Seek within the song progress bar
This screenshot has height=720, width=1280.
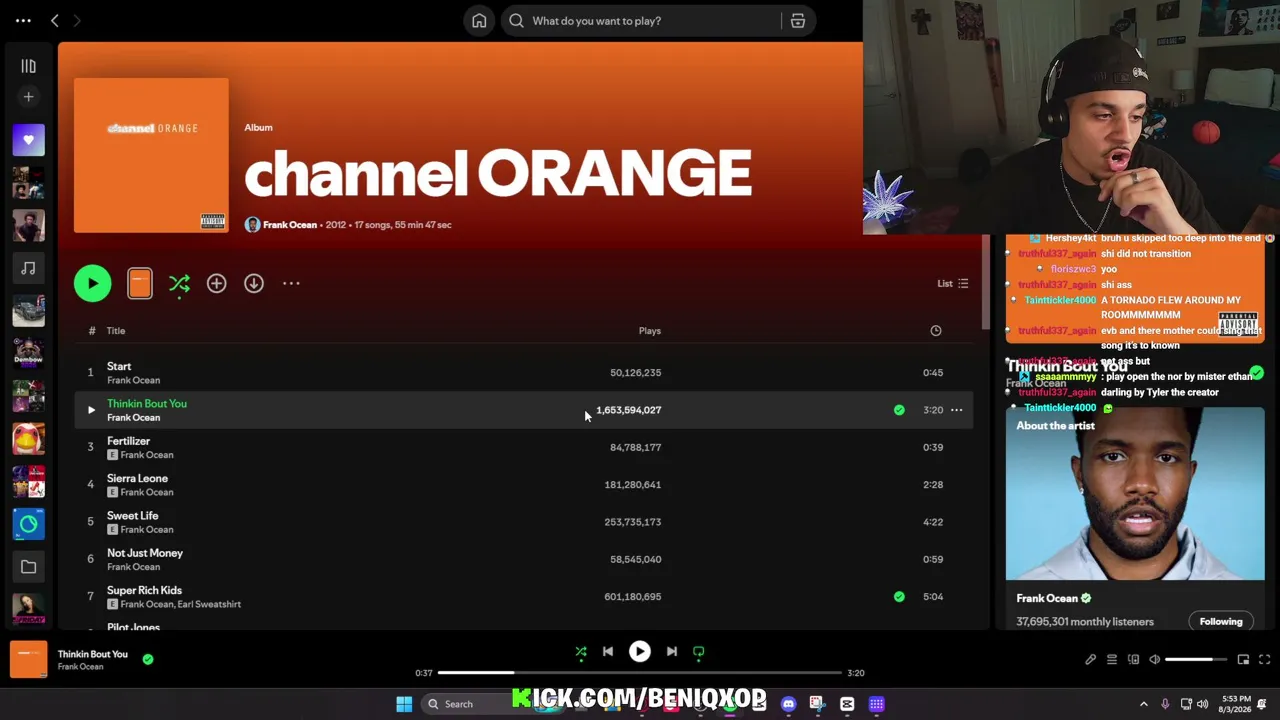point(640,673)
